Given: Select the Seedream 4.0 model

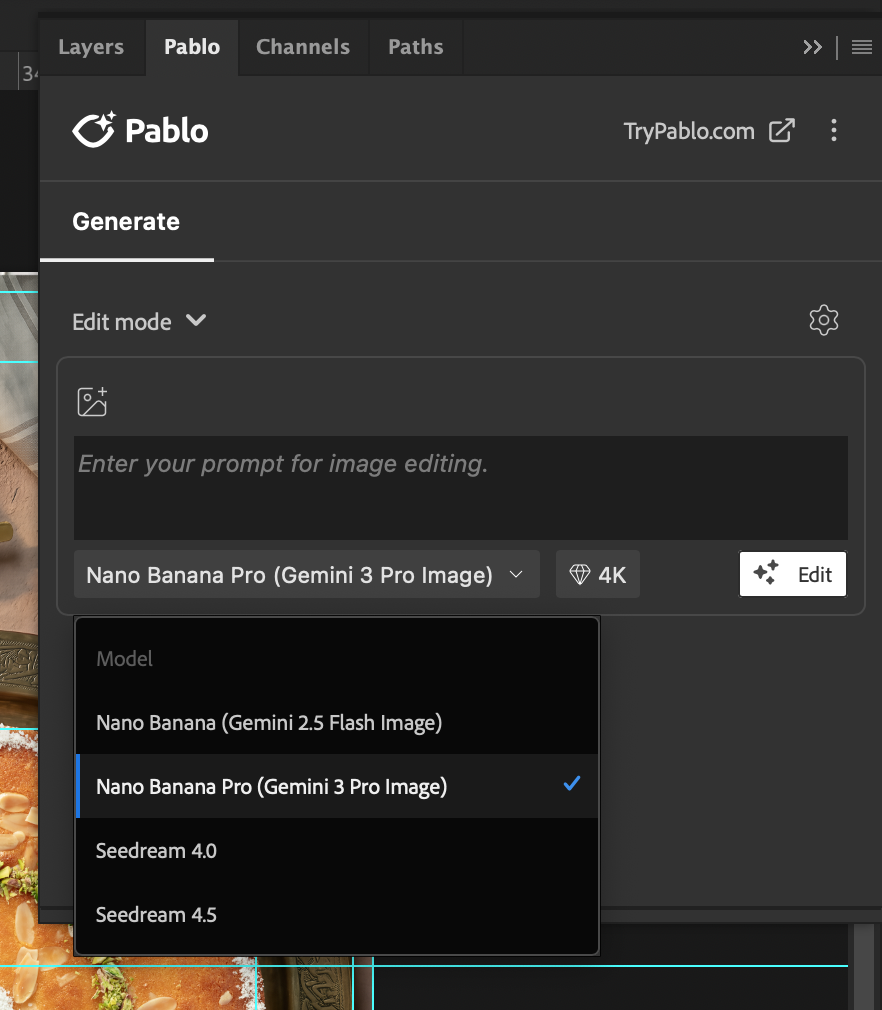Looking at the screenshot, I should 156,850.
